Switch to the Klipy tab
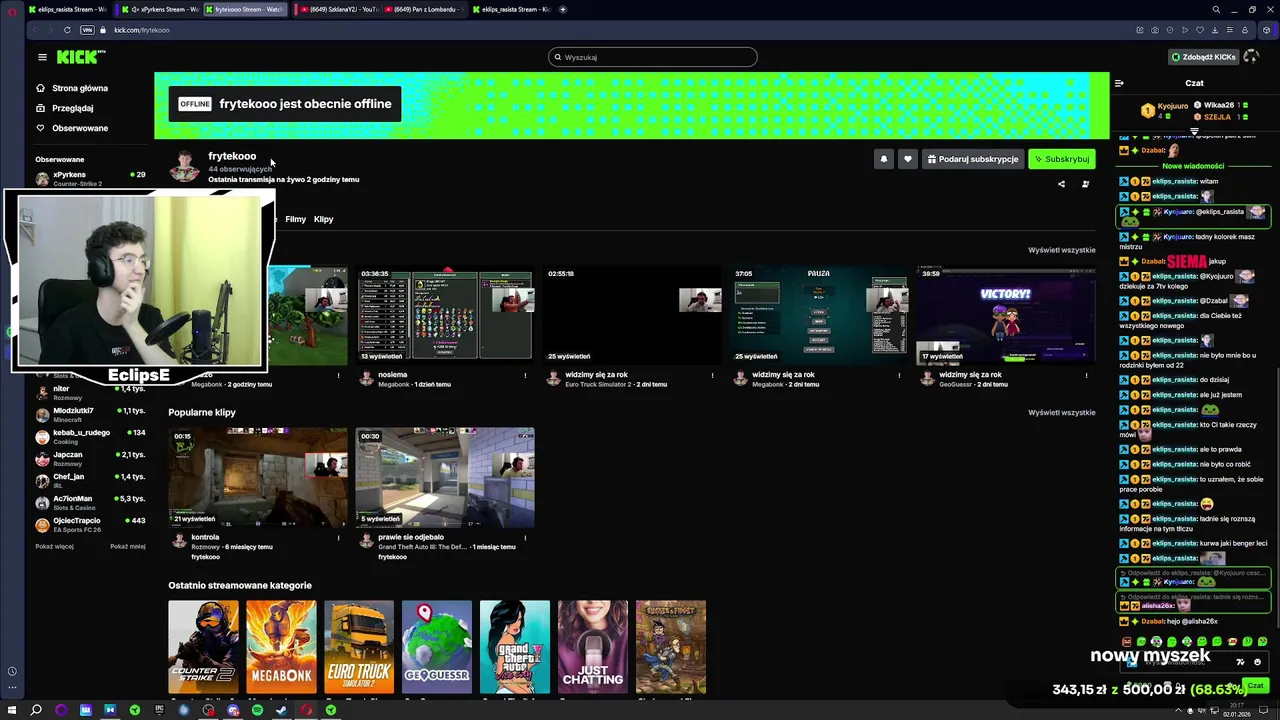 (323, 219)
